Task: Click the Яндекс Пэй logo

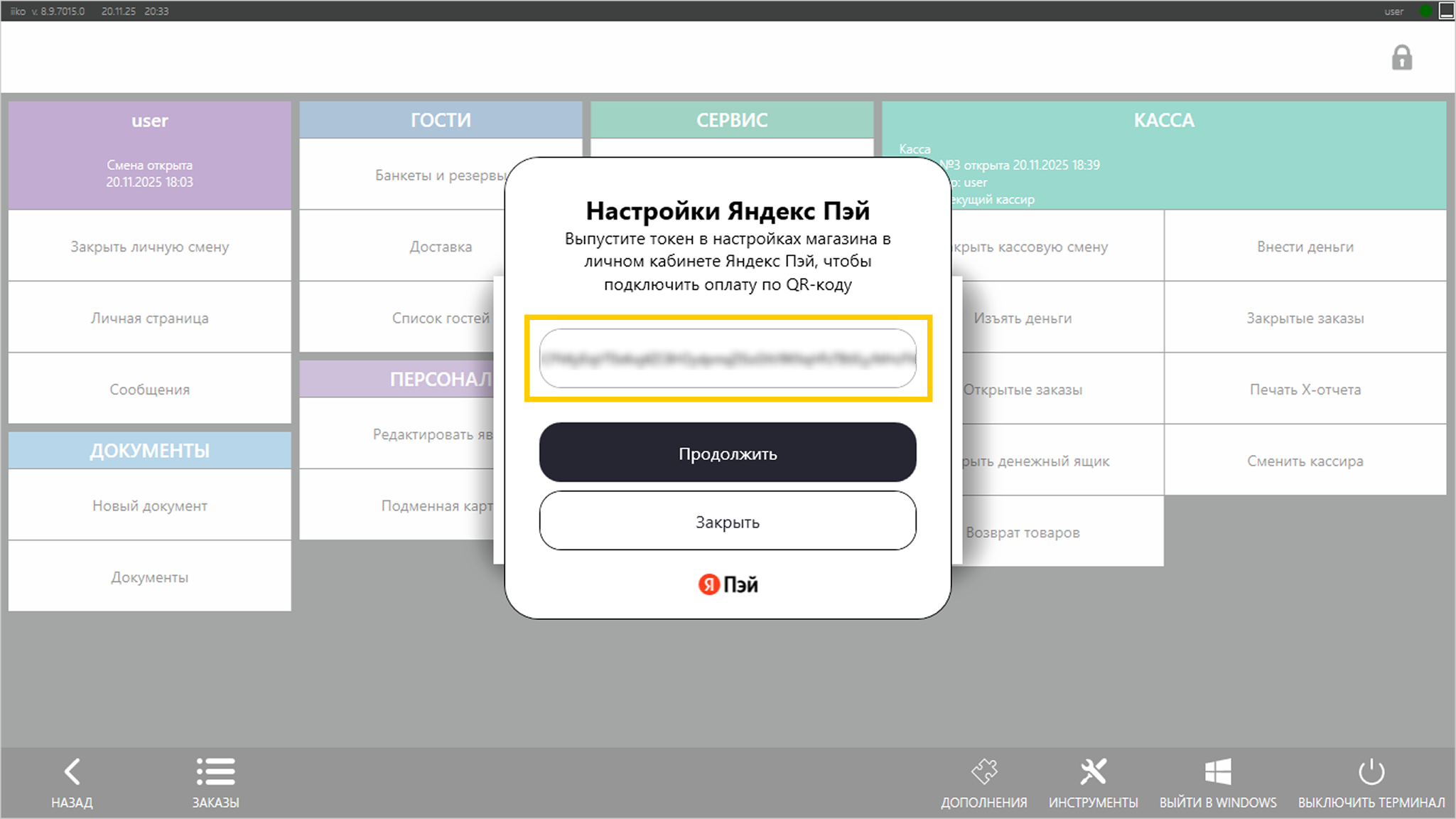Action: tap(728, 584)
